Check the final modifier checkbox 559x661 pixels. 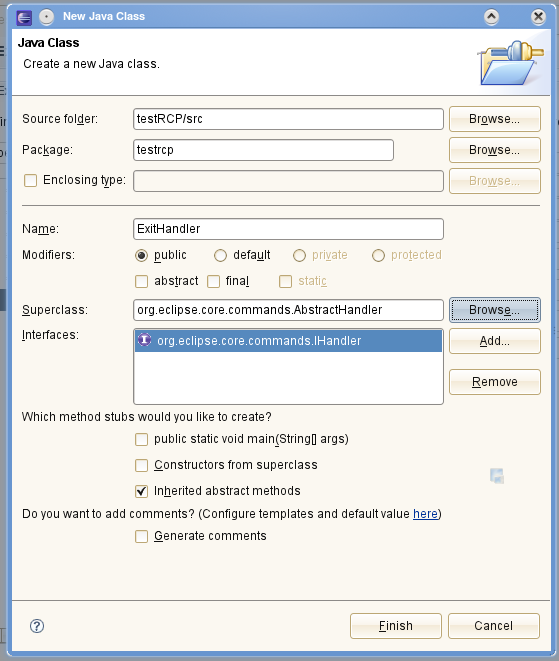[213, 281]
